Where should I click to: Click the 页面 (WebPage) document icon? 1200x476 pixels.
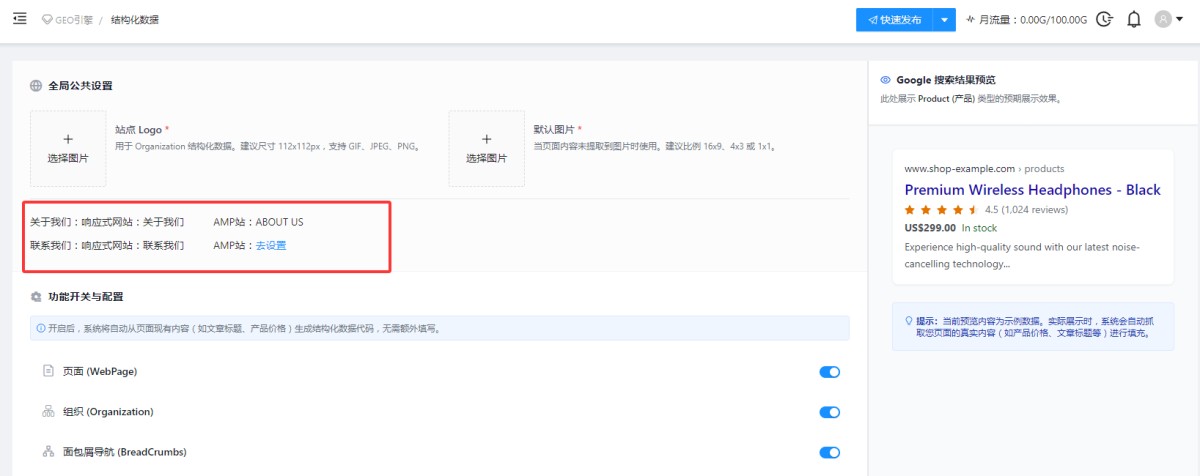pos(47,371)
